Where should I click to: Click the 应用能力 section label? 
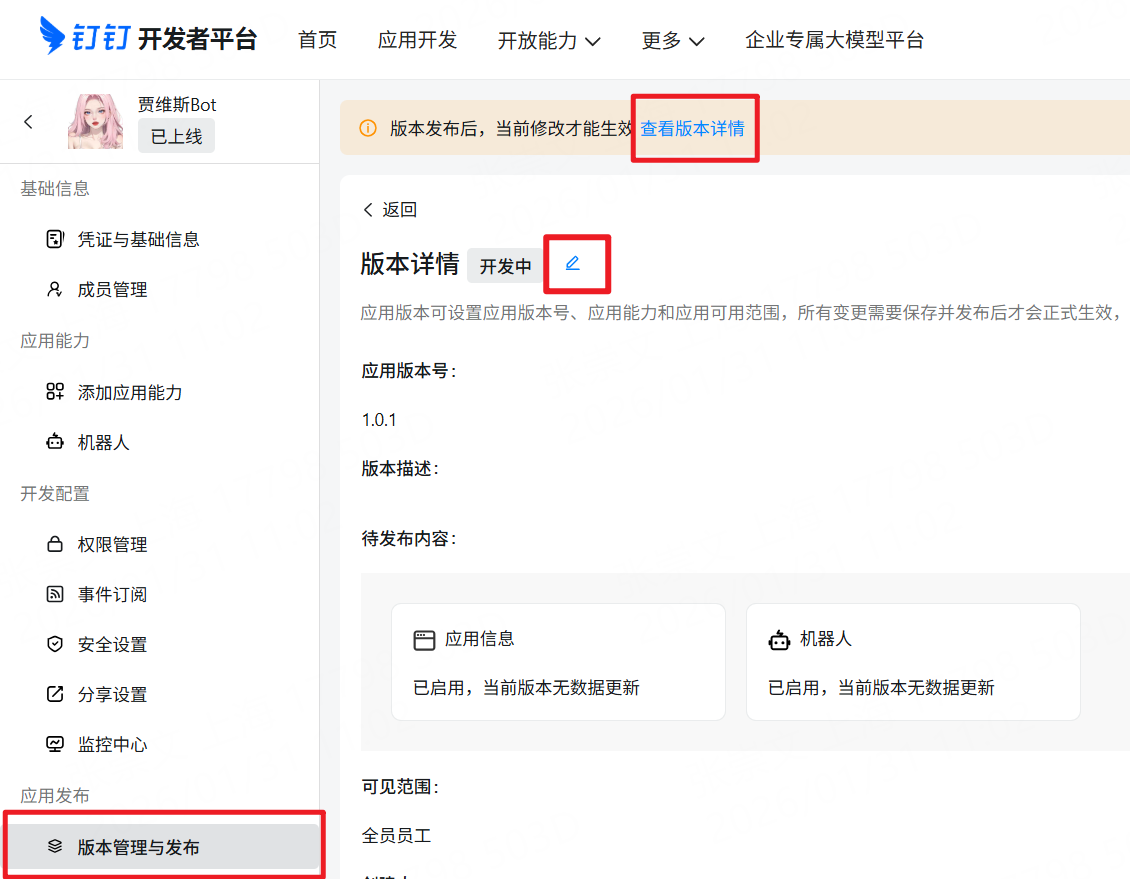55,341
